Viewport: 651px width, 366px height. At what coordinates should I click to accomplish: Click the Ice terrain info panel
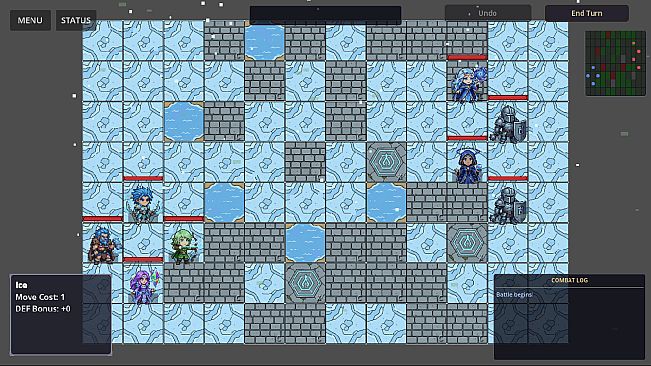click(x=61, y=314)
